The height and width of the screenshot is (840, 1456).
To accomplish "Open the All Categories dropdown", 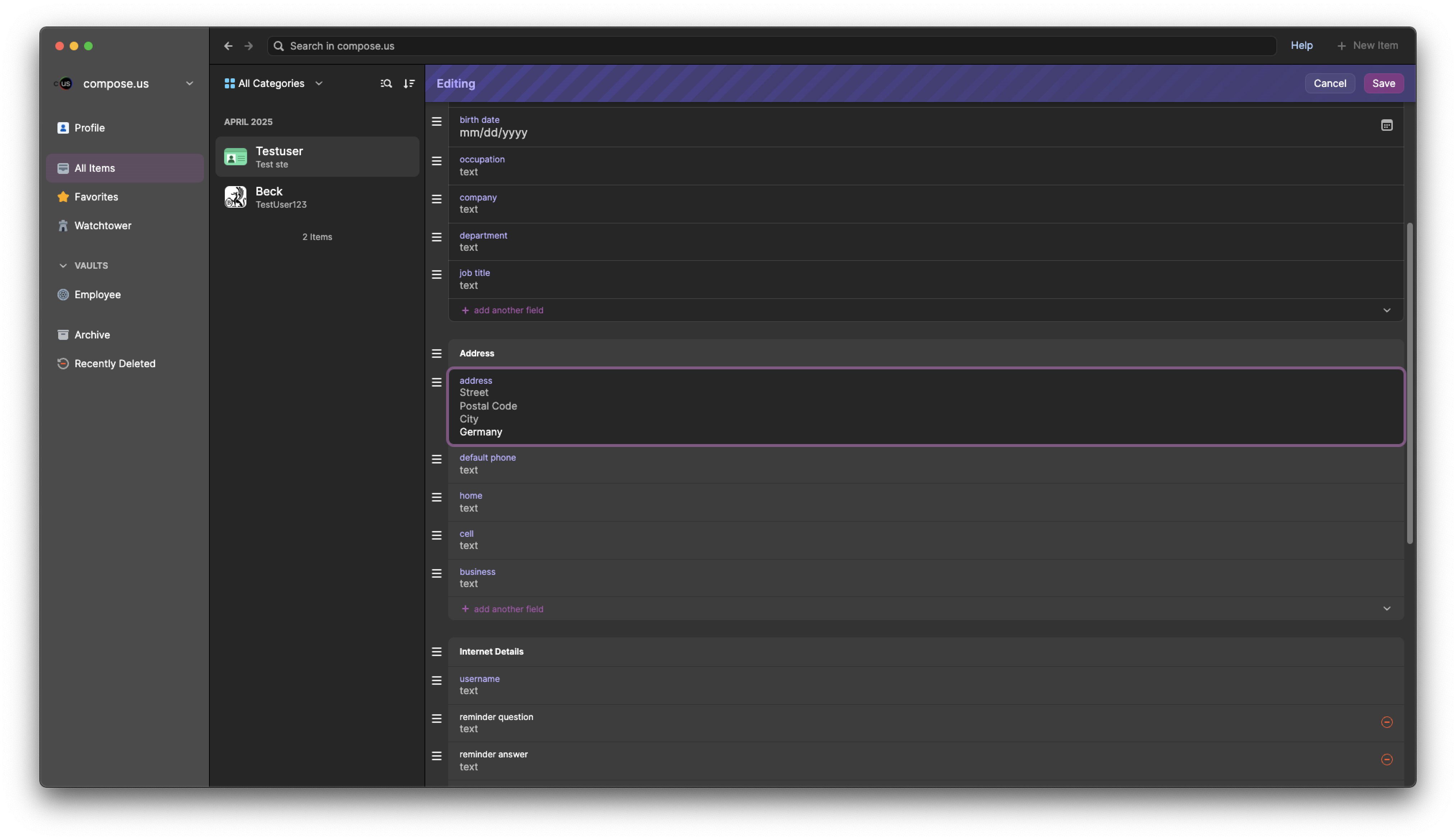I will pos(319,84).
